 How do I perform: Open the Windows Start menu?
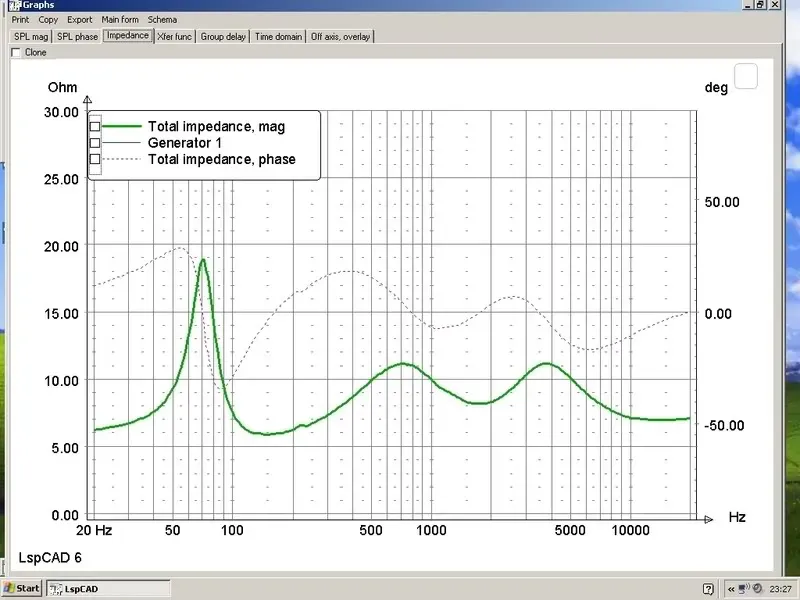click(x=21, y=588)
